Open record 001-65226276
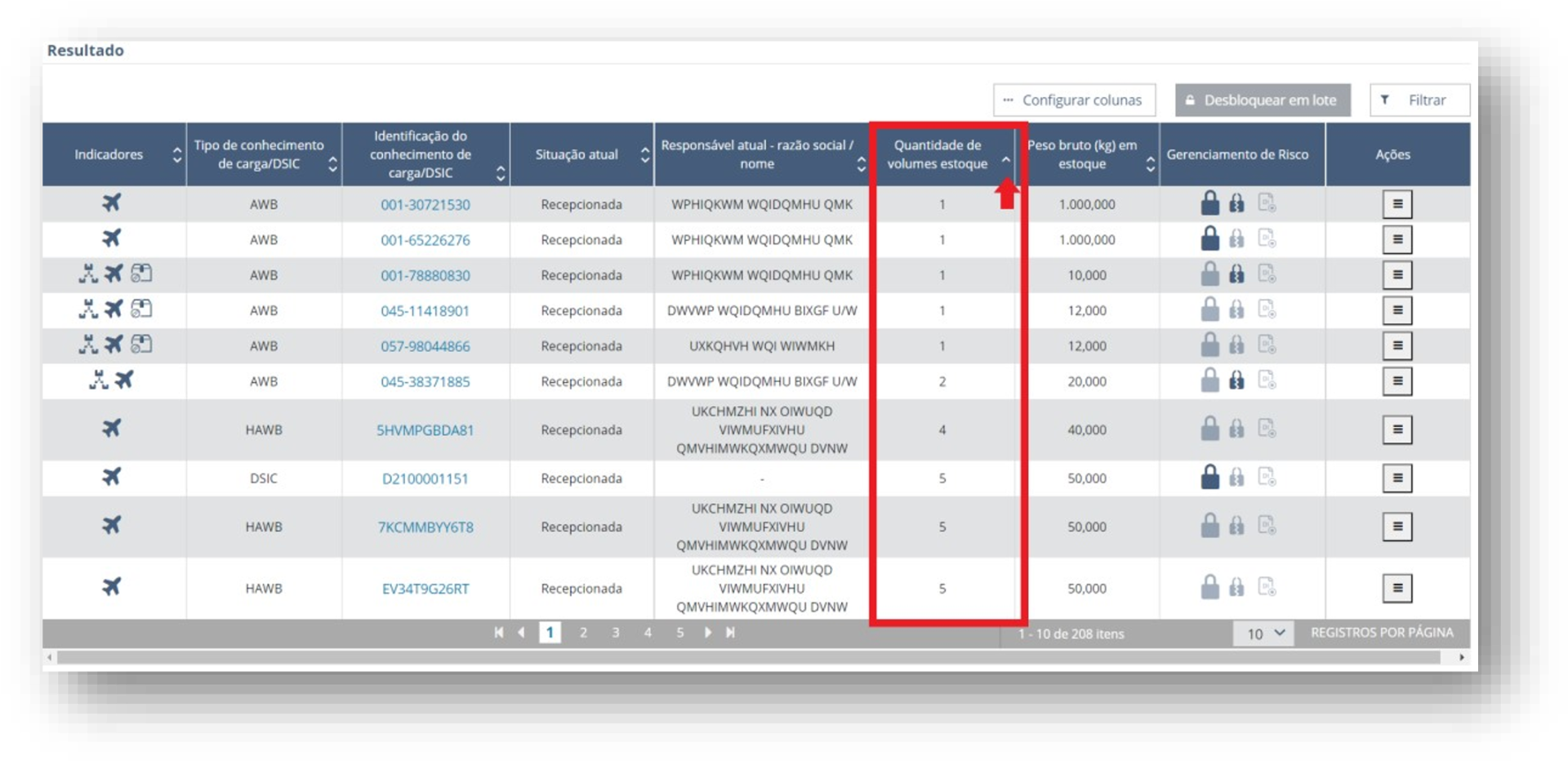This screenshot has height=761, width=1568. coord(425,240)
